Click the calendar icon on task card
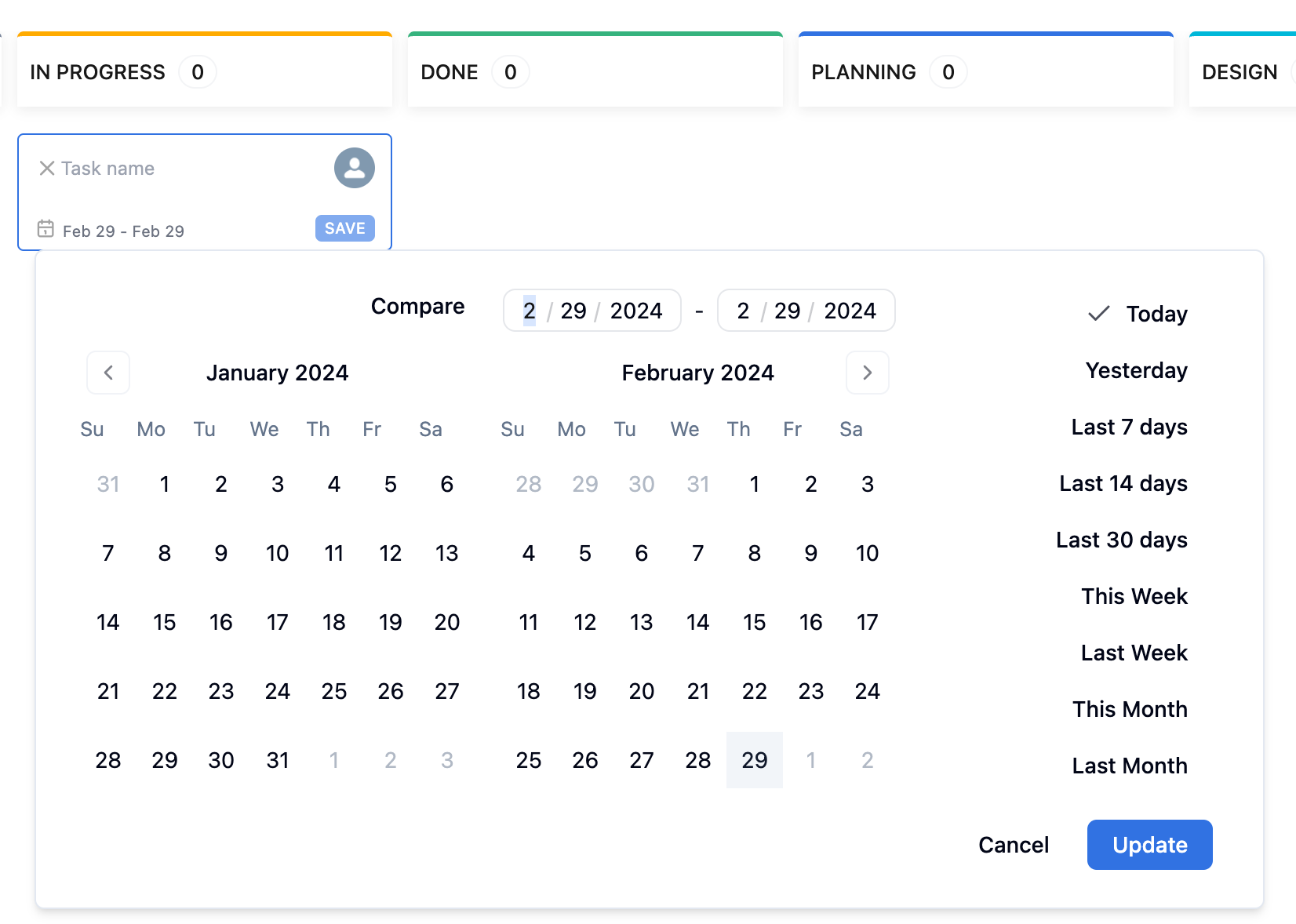Image resolution: width=1296 pixels, height=924 pixels. pos(46,229)
